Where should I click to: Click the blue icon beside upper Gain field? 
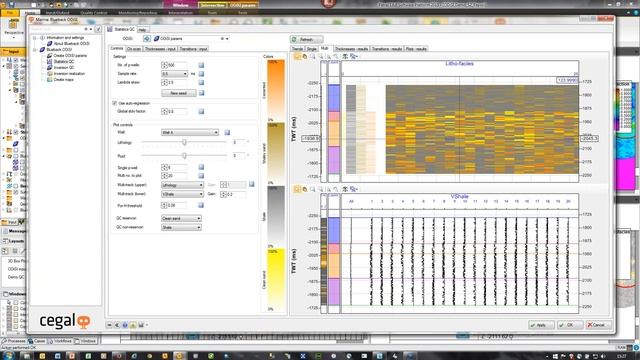click(251, 184)
